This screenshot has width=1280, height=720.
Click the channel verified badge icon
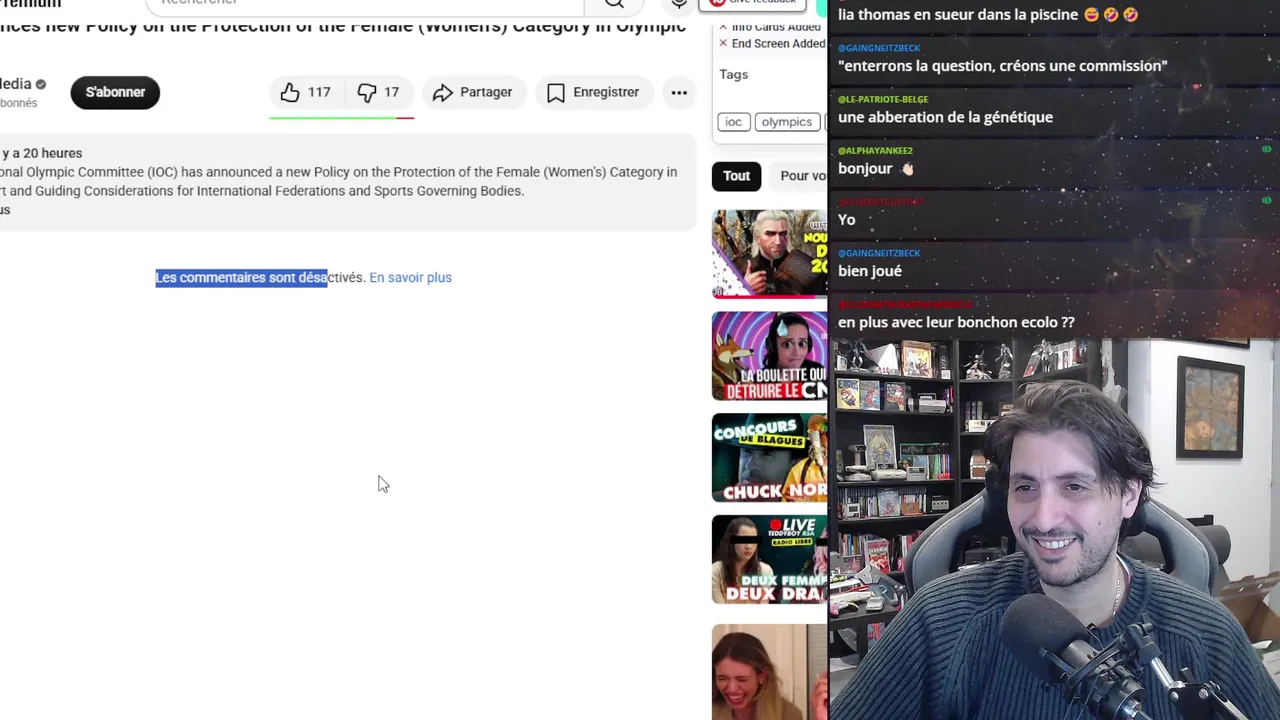(41, 84)
